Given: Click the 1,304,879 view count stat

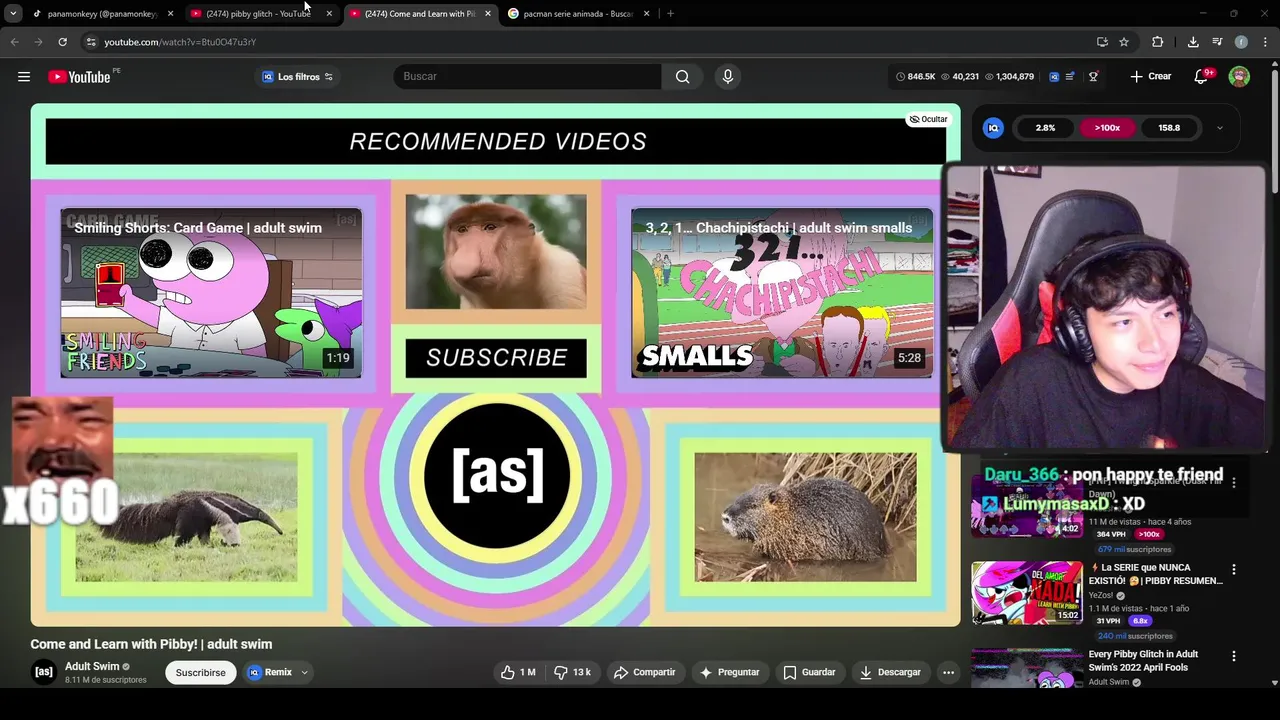Looking at the screenshot, I should 1009,77.
